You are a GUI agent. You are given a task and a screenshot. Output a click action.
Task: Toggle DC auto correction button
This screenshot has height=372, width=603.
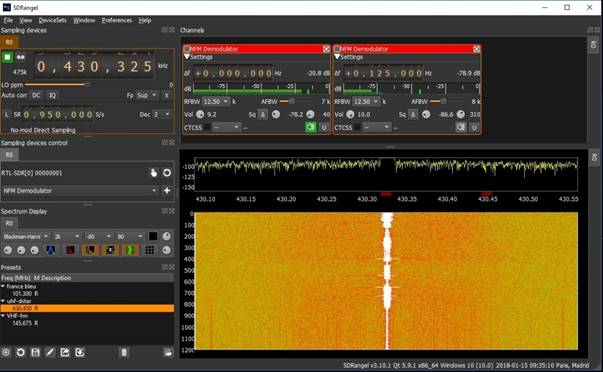(36, 95)
